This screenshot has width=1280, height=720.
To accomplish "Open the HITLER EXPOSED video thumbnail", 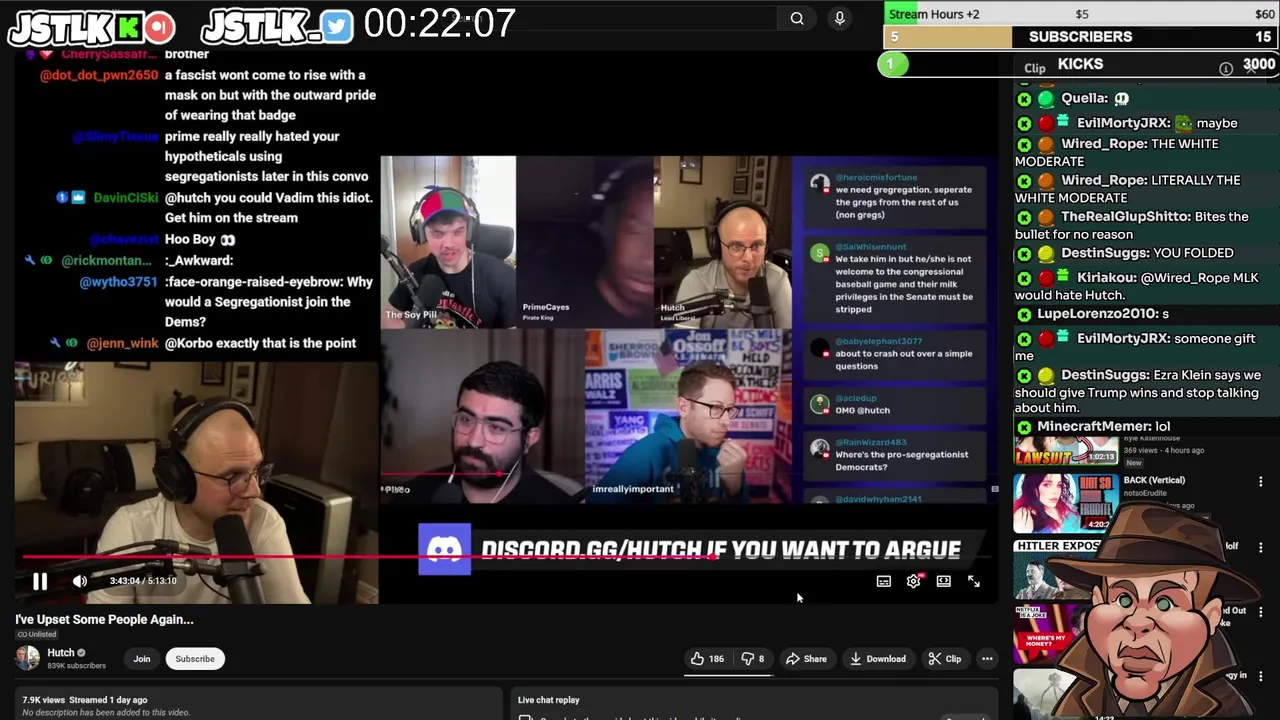I will pos(1066,568).
